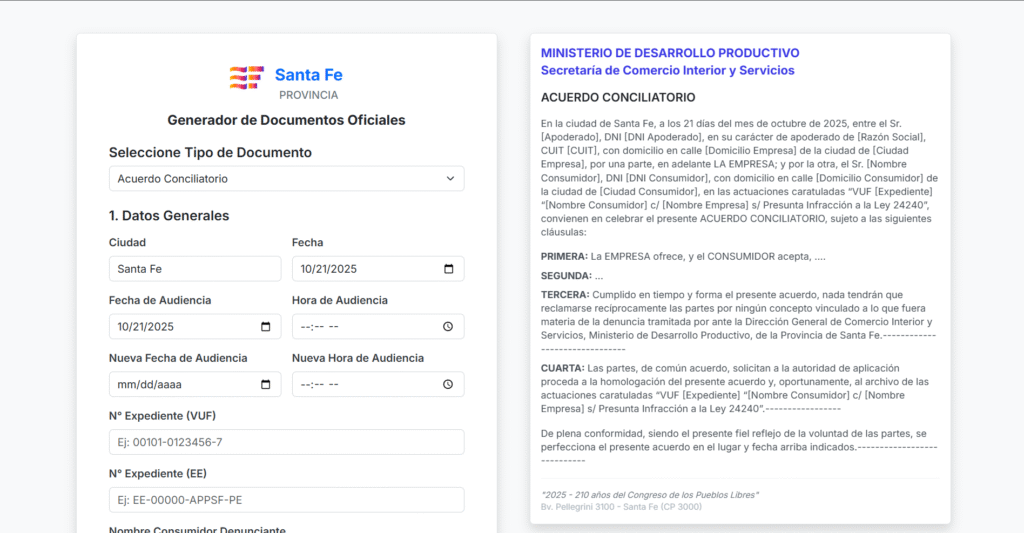1024x533 pixels.
Task: Click the Bv. Pellegrini 3100 footer address
Action: coord(621,507)
